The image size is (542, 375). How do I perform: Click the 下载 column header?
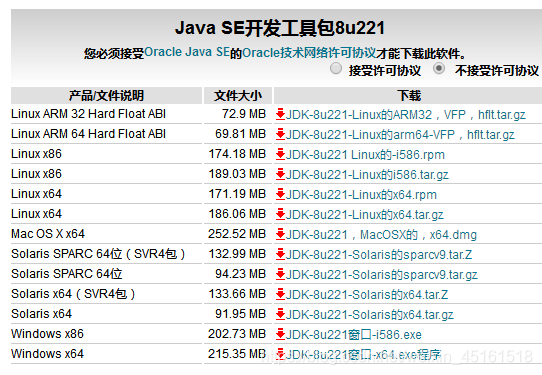pos(408,95)
